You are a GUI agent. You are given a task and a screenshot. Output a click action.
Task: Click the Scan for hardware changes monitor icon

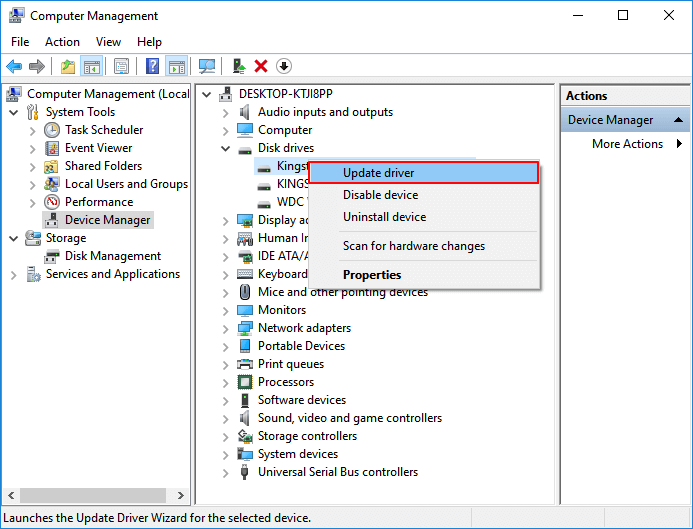pos(207,66)
